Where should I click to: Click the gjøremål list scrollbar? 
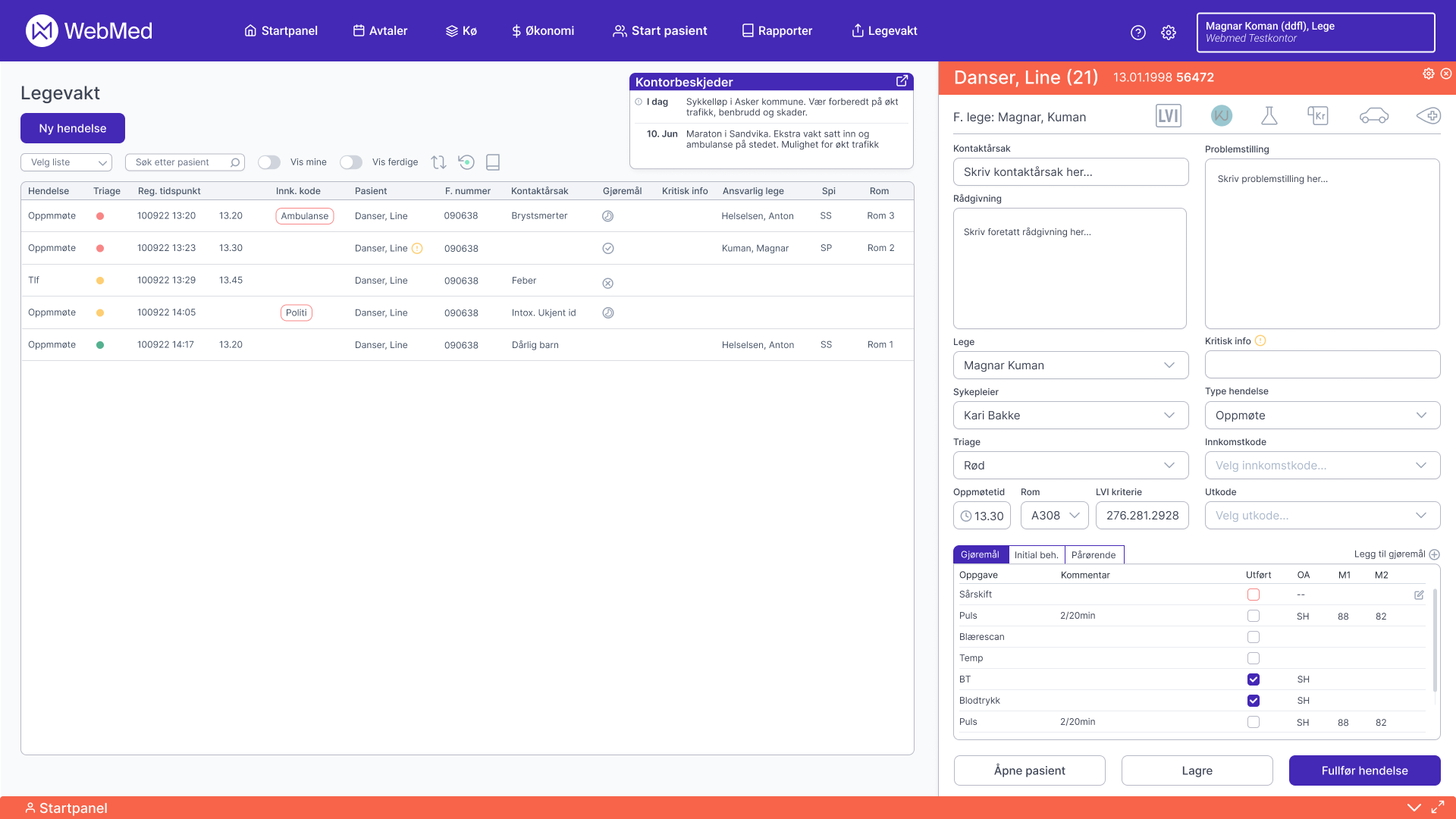[x=1434, y=641]
